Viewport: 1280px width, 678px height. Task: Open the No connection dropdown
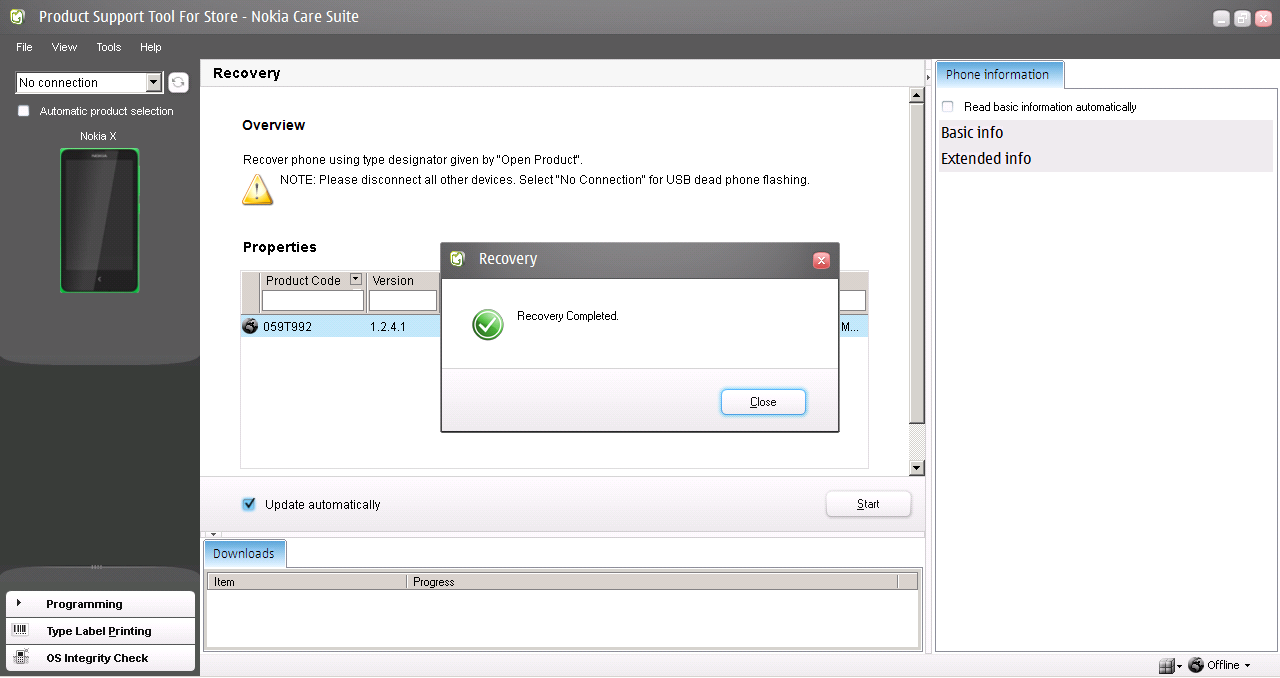coord(153,83)
